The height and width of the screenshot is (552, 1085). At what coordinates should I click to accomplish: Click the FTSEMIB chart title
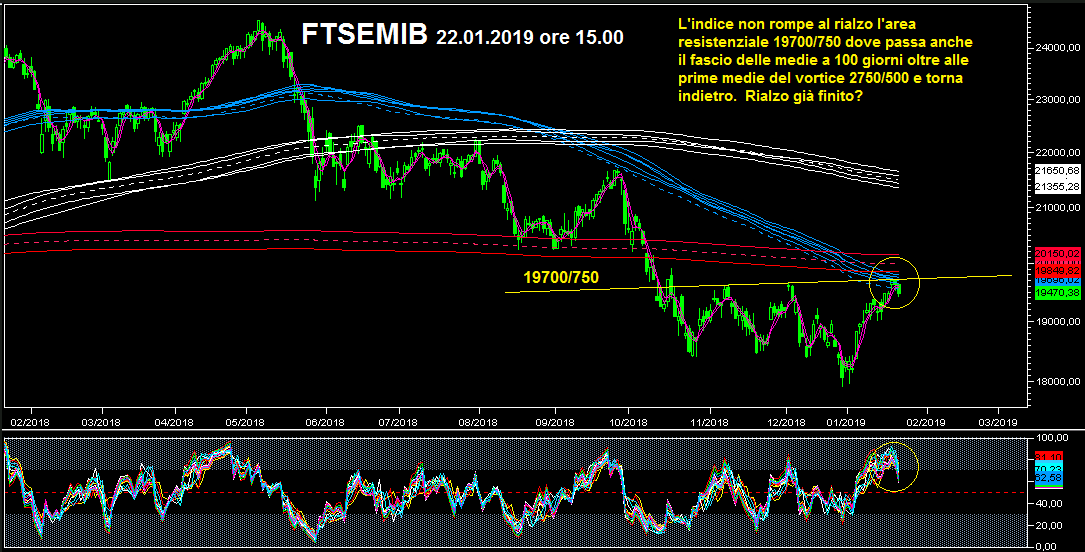[364, 35]
